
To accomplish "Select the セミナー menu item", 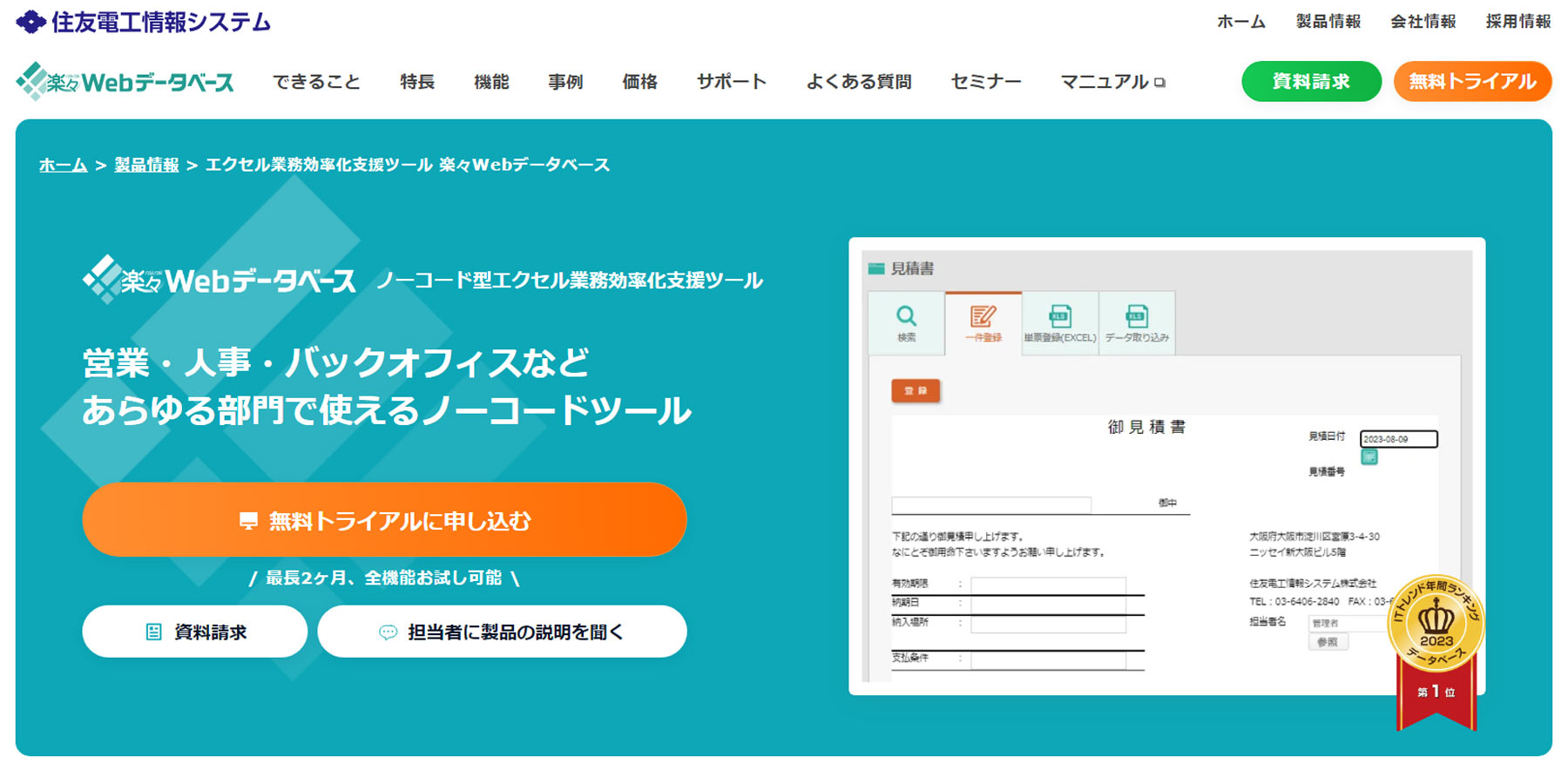I will [986, 82].
